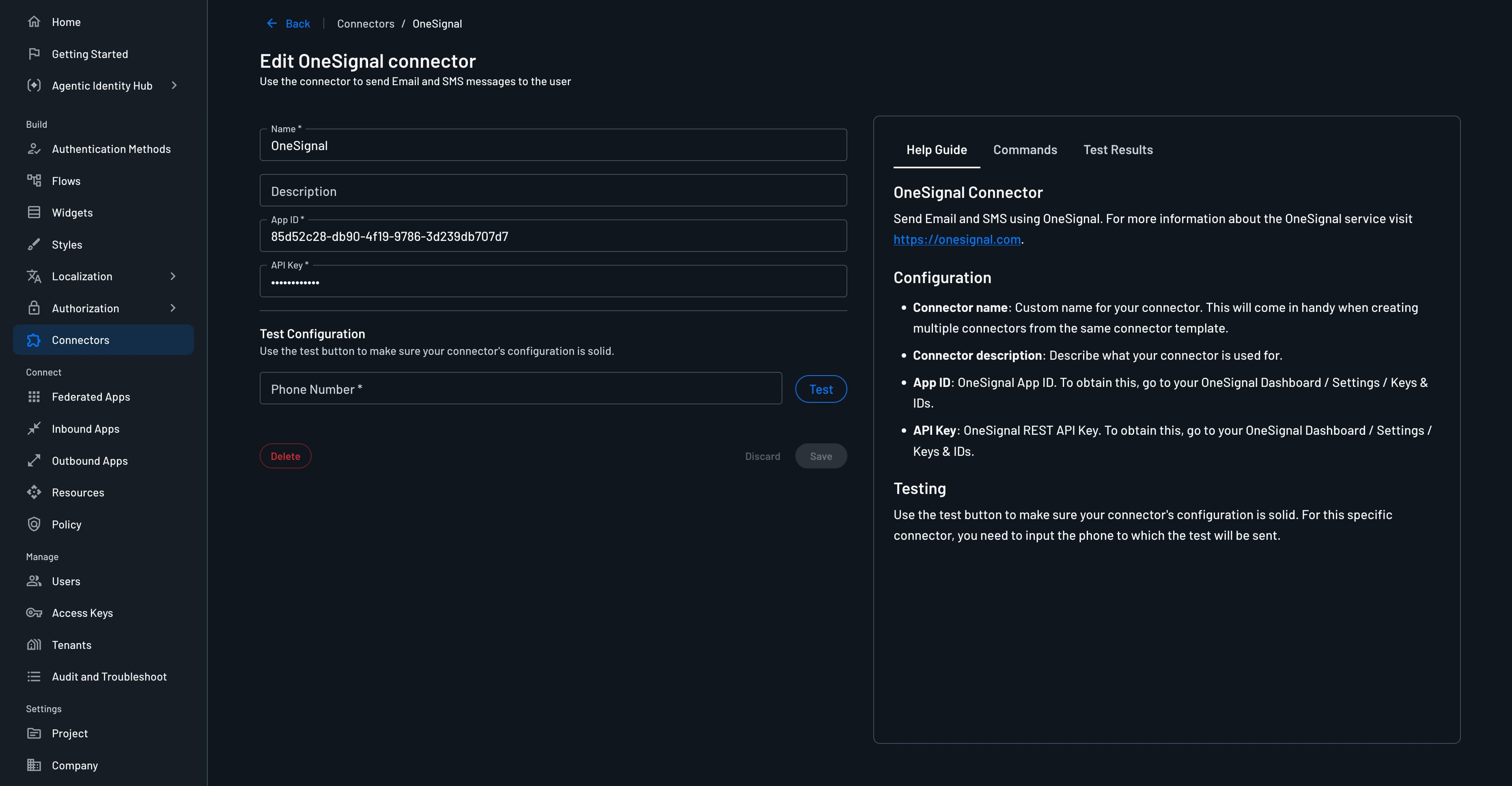
Task: Open the https://onesignal.com link
Action: (x=957, y=239)
